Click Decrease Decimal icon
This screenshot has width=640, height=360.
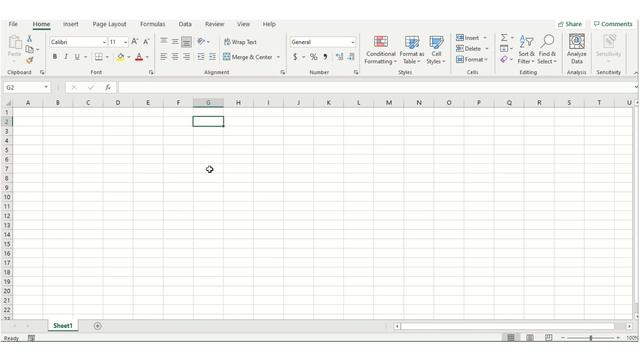click(351, 57)
